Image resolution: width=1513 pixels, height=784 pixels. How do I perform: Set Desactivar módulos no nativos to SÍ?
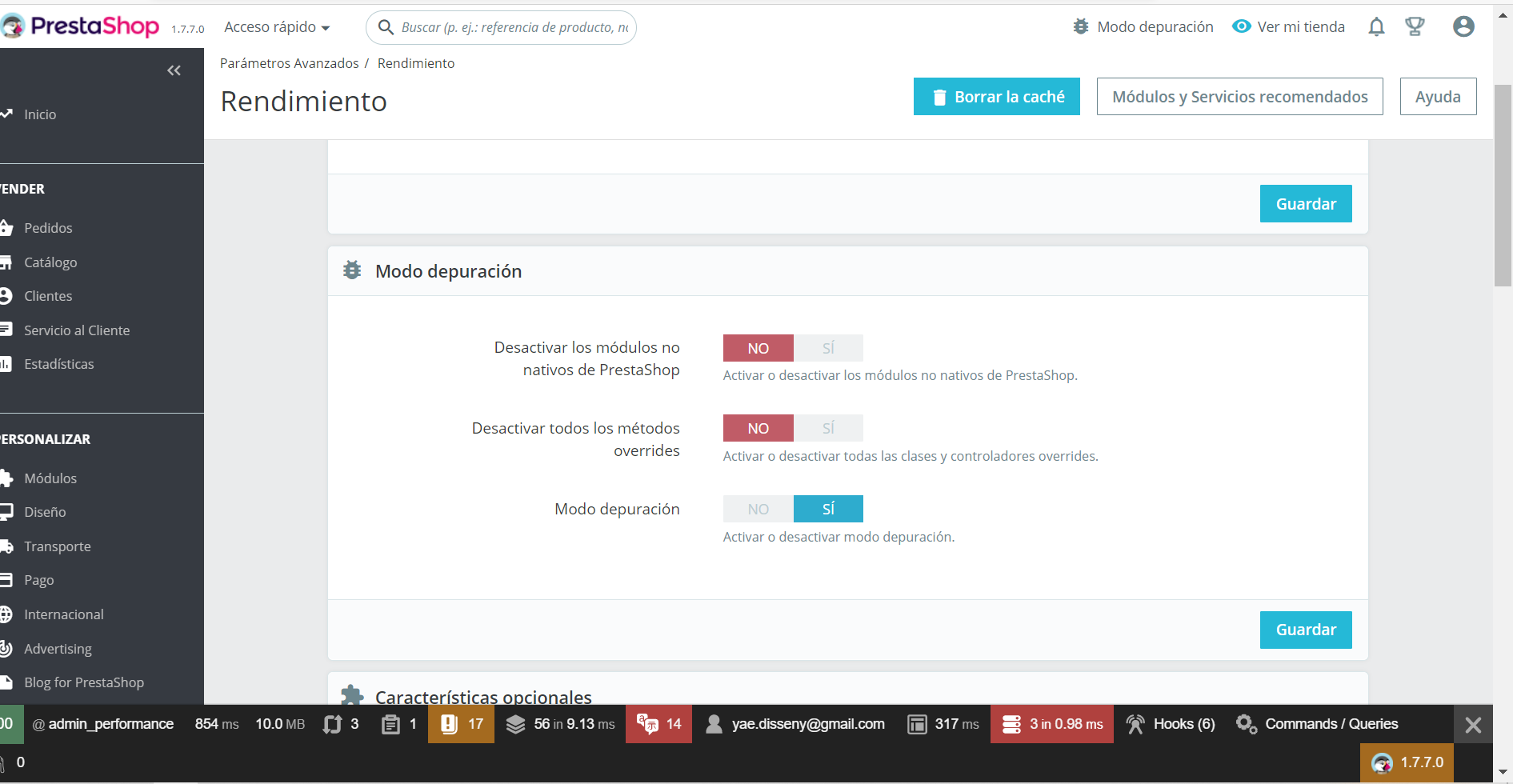(x=828, y=348)
